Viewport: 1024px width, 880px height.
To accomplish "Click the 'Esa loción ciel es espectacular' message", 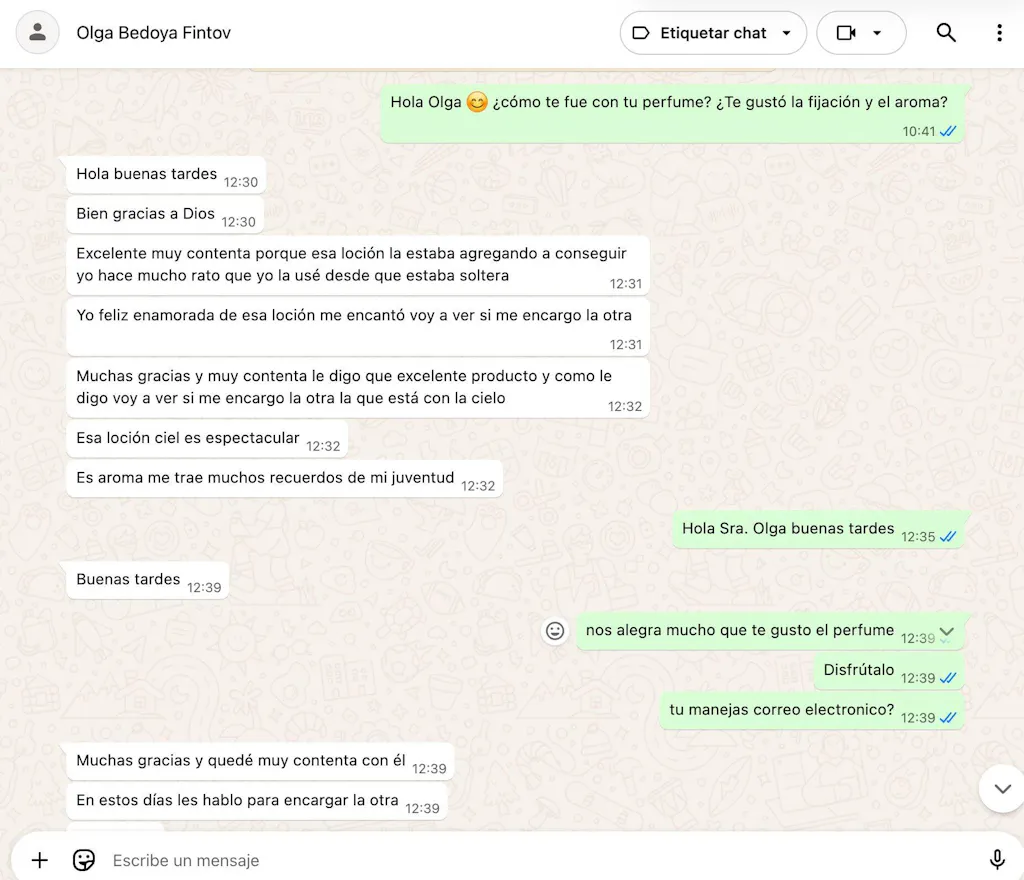I will (x=188, y=439).
